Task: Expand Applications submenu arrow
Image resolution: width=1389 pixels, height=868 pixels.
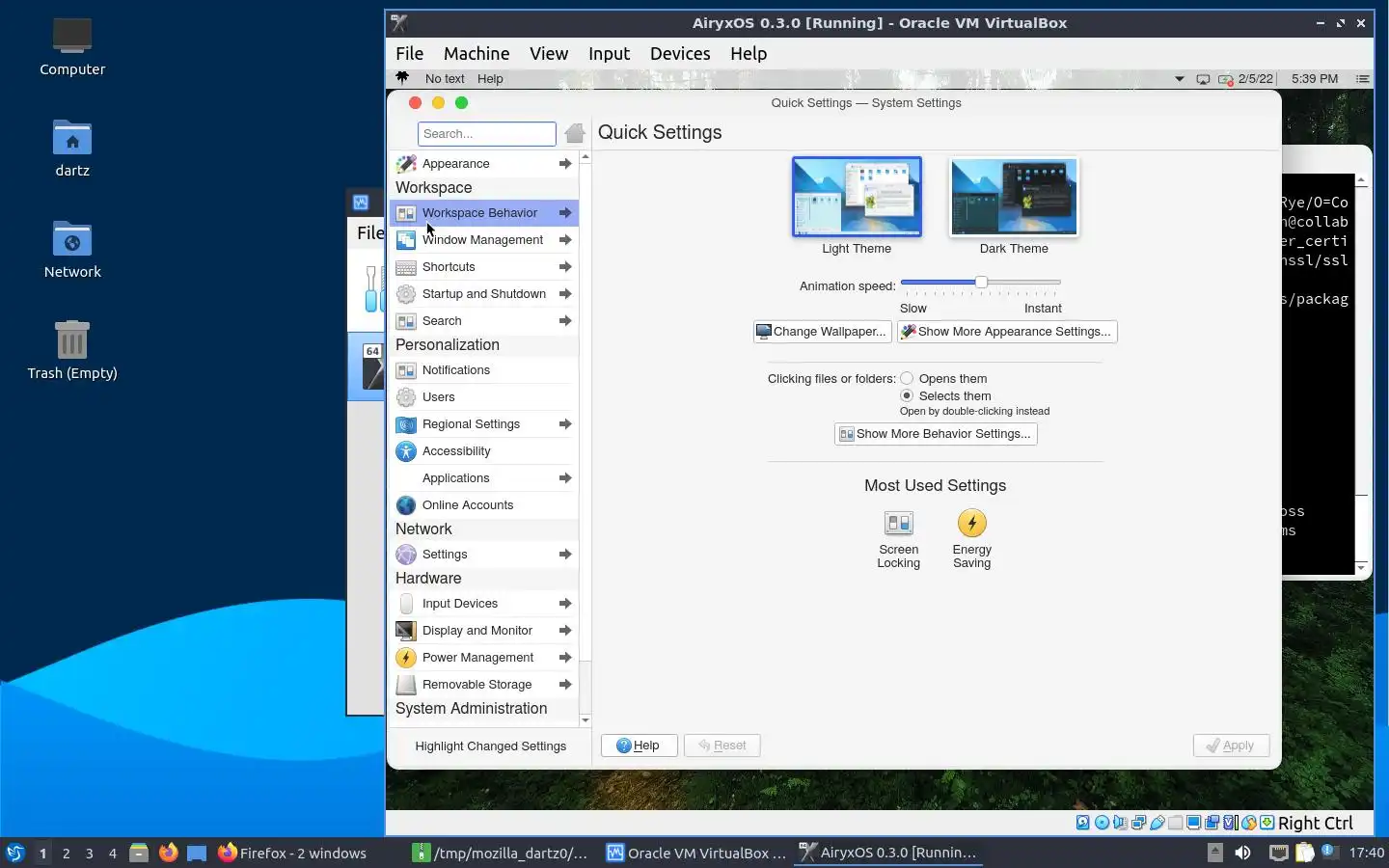Action: [x=565, y=478]
